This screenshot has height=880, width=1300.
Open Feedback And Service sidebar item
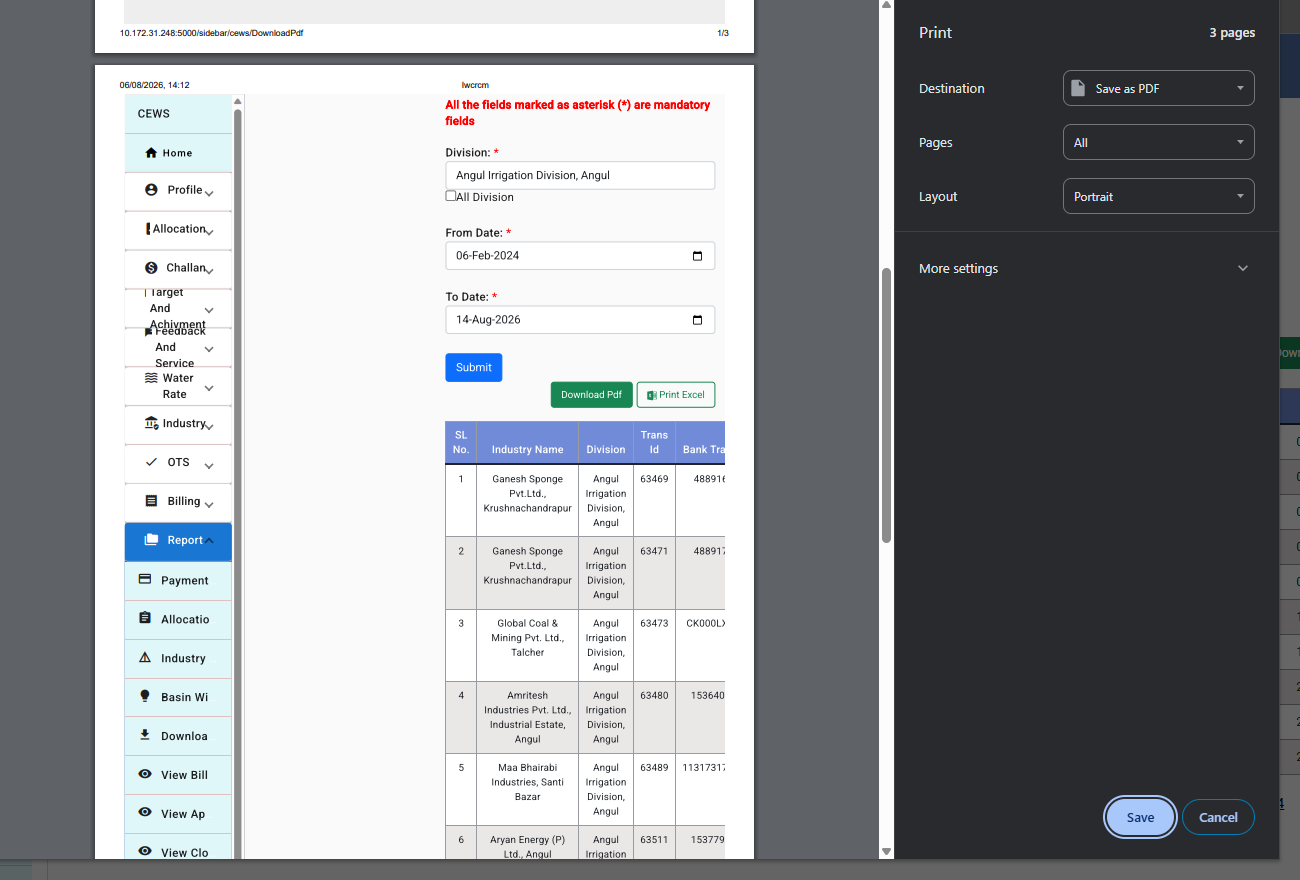click(178, 347)
